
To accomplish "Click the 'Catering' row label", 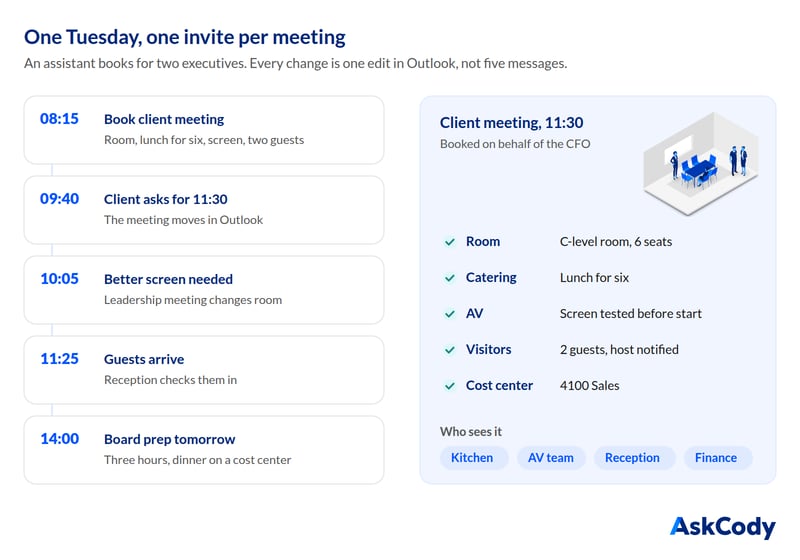I will [x=491, y=277].
